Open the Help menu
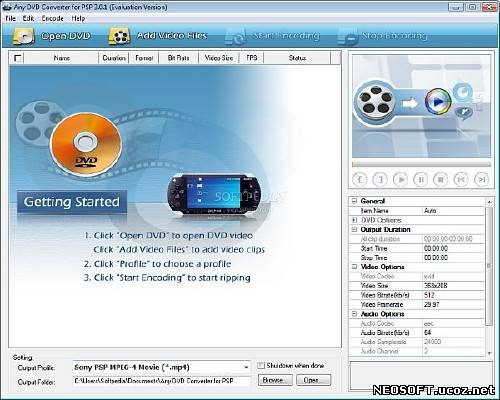Viewport: 500px width, 400px height. [78, 18]
